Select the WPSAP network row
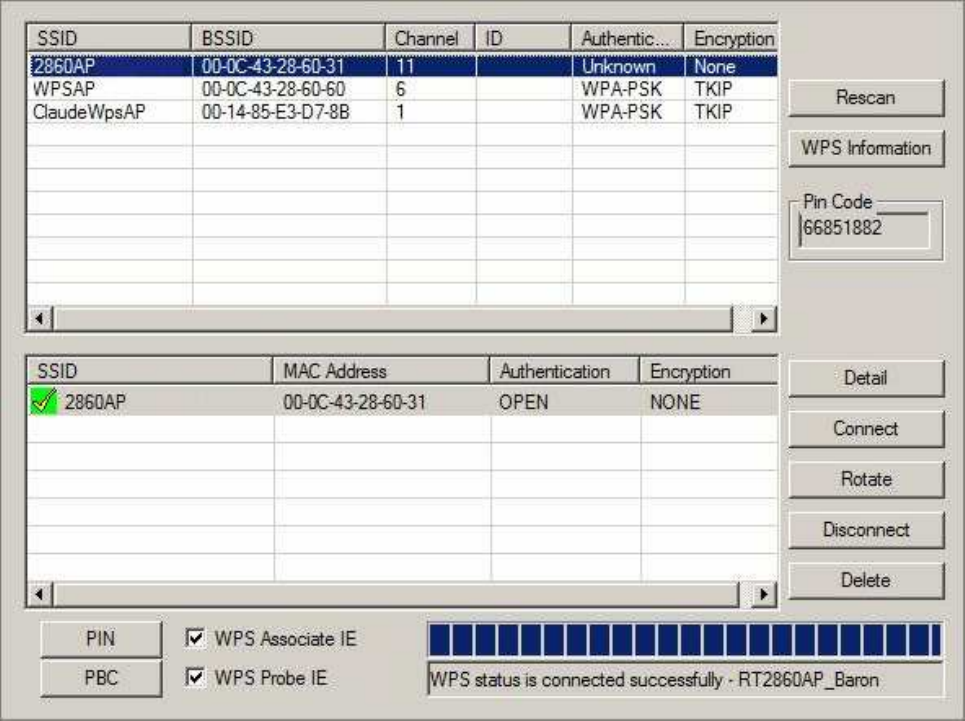 point(402,89)
